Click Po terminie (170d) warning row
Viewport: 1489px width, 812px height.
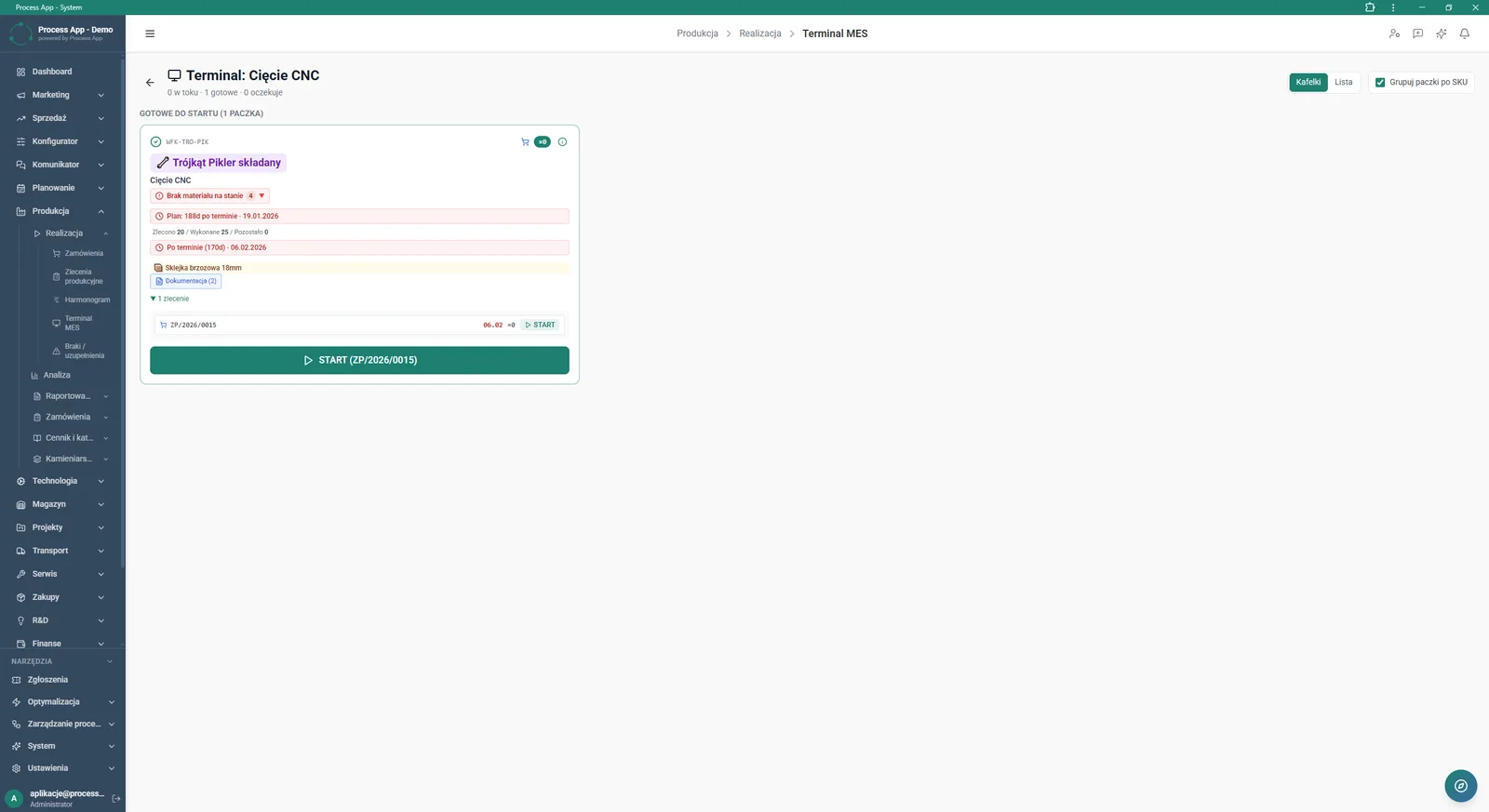(359, 247)
